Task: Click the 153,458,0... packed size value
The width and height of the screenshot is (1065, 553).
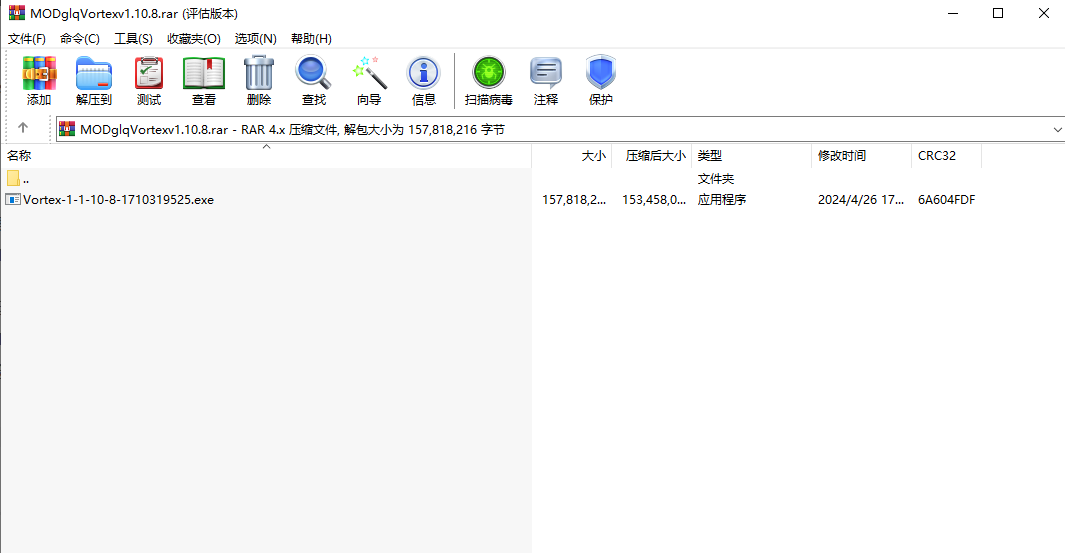Action: (x=653, y=200)
